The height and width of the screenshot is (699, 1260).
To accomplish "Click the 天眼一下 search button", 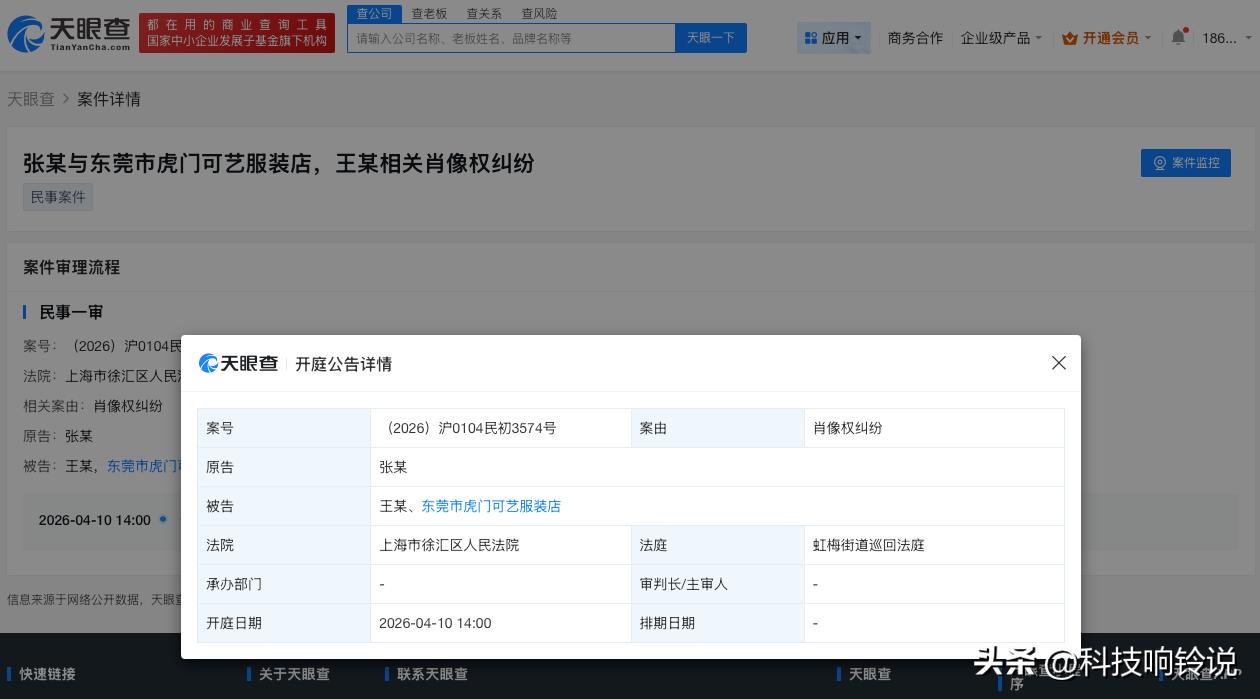I will tap(710, 37).
